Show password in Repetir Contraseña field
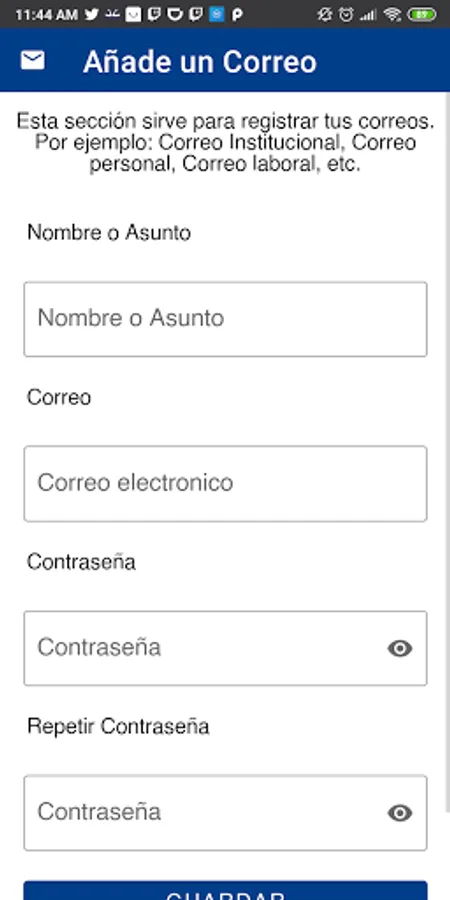 (x=400, y=813)
